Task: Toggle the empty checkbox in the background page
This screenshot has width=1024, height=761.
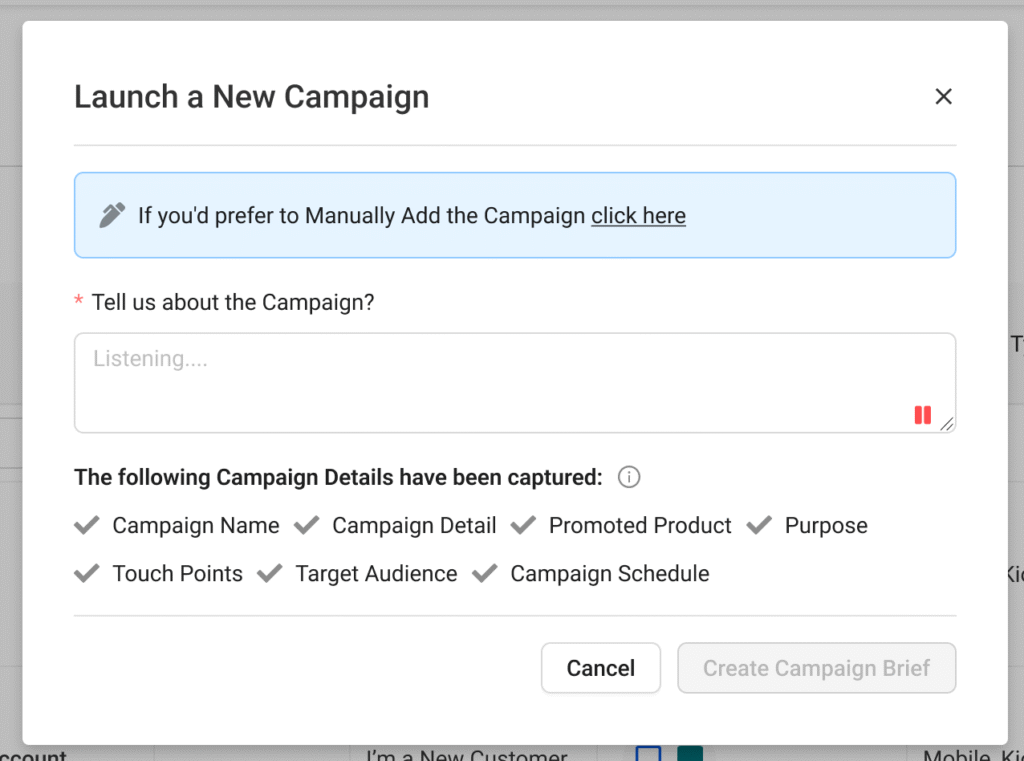Action: (648, 754)
